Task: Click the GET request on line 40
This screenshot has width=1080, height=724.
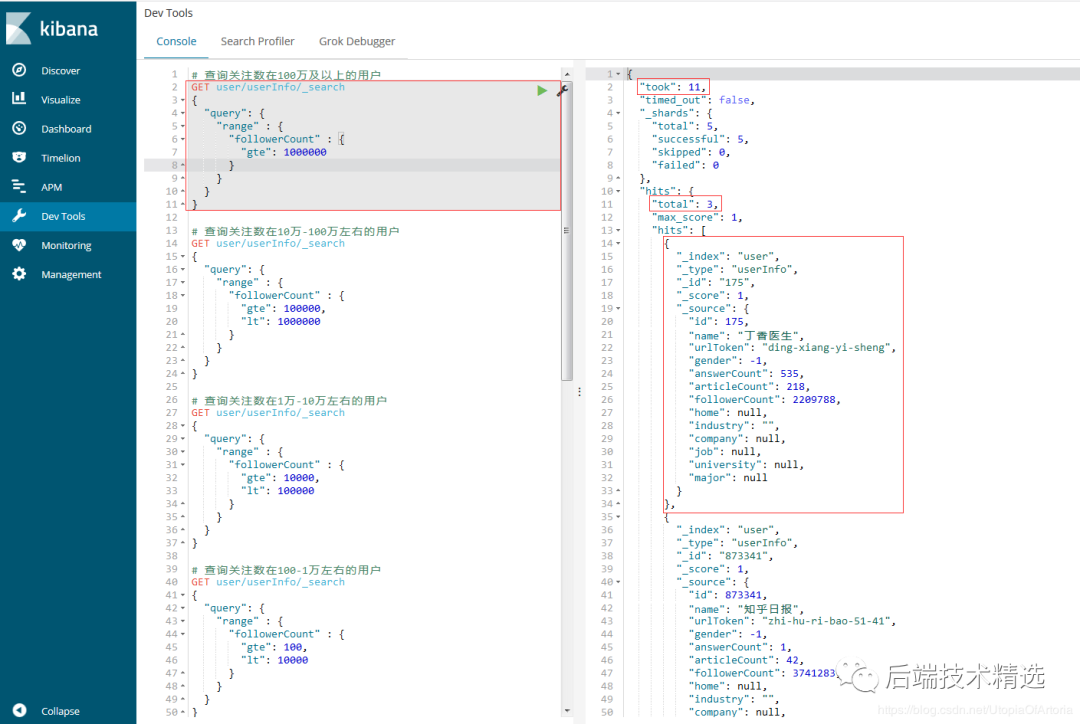Action: (x=268, y=582)
